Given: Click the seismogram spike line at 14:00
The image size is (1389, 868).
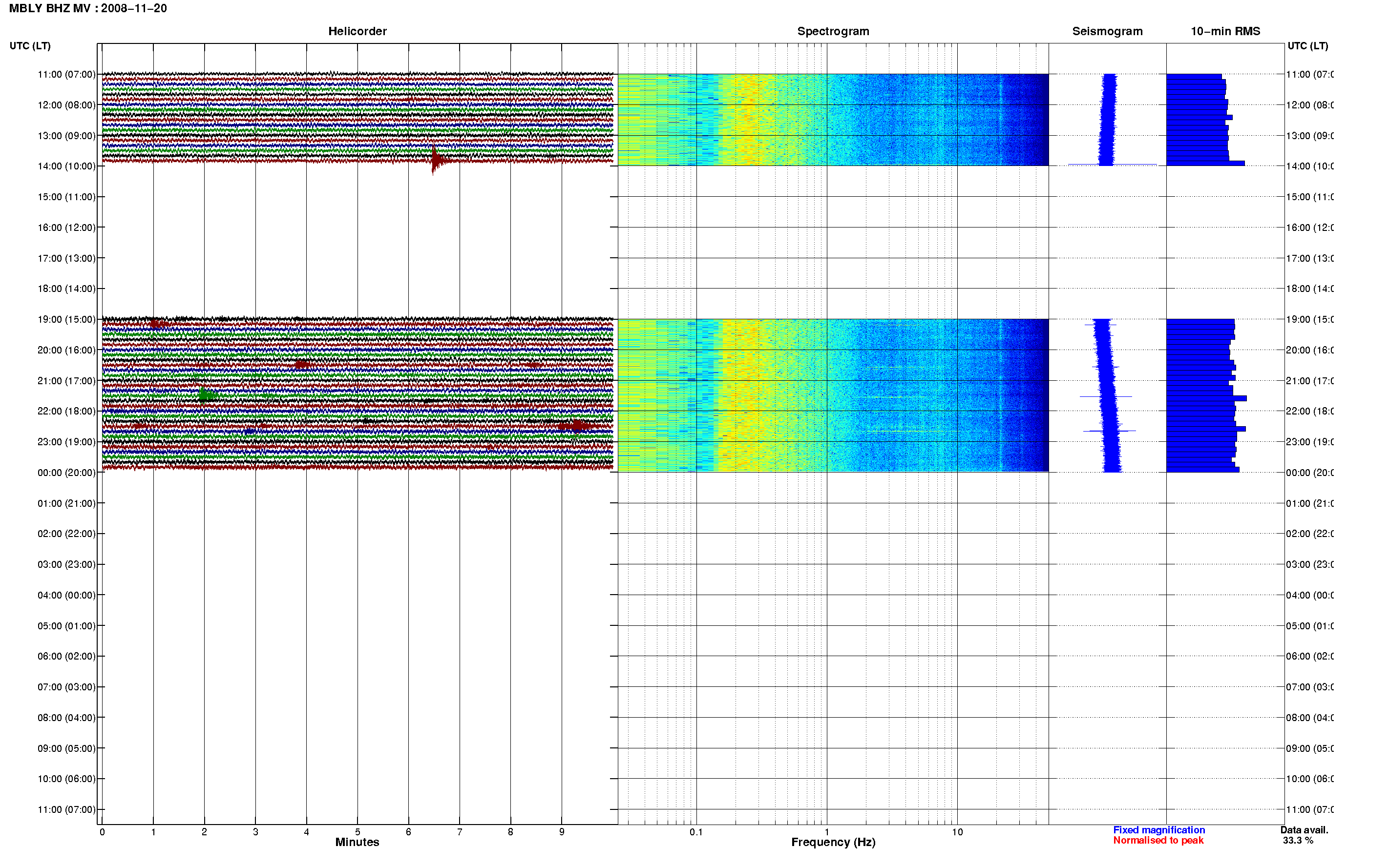Looking at the screenshot, I should (x=1112, y=165).
